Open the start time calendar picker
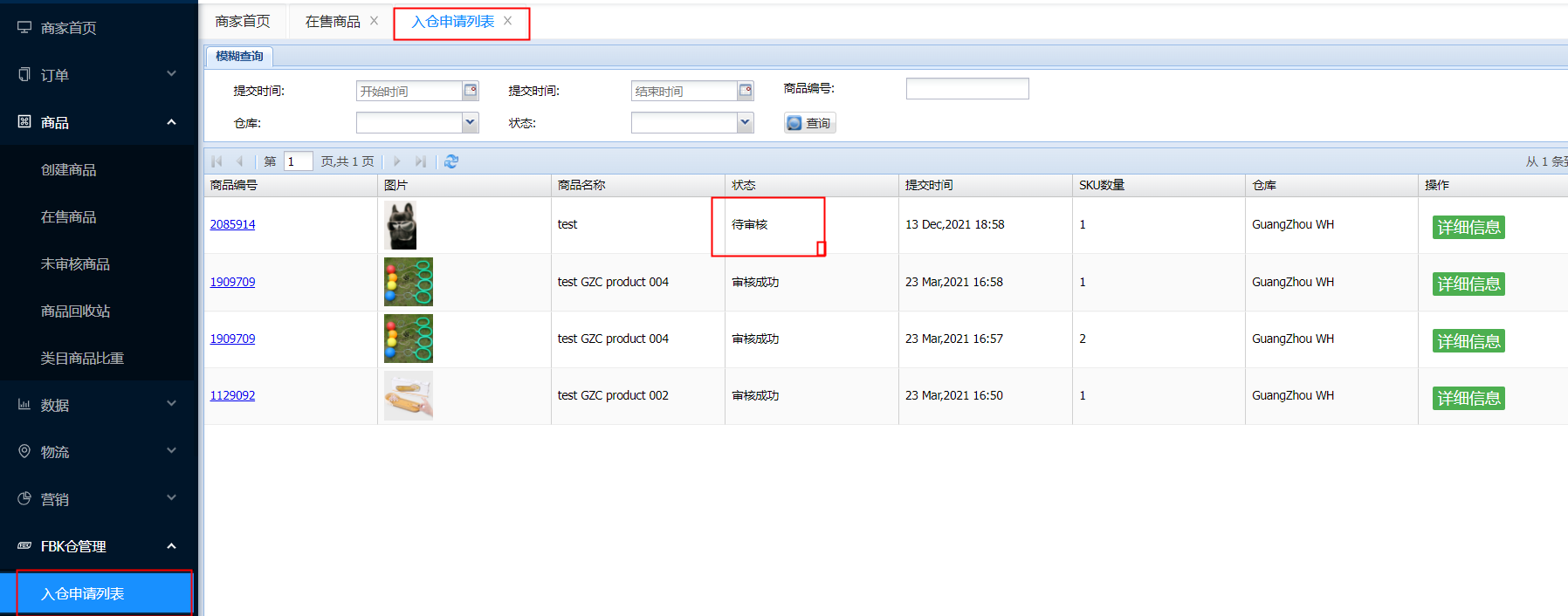This screenshot has height=616, width=1568. (471, 90)
